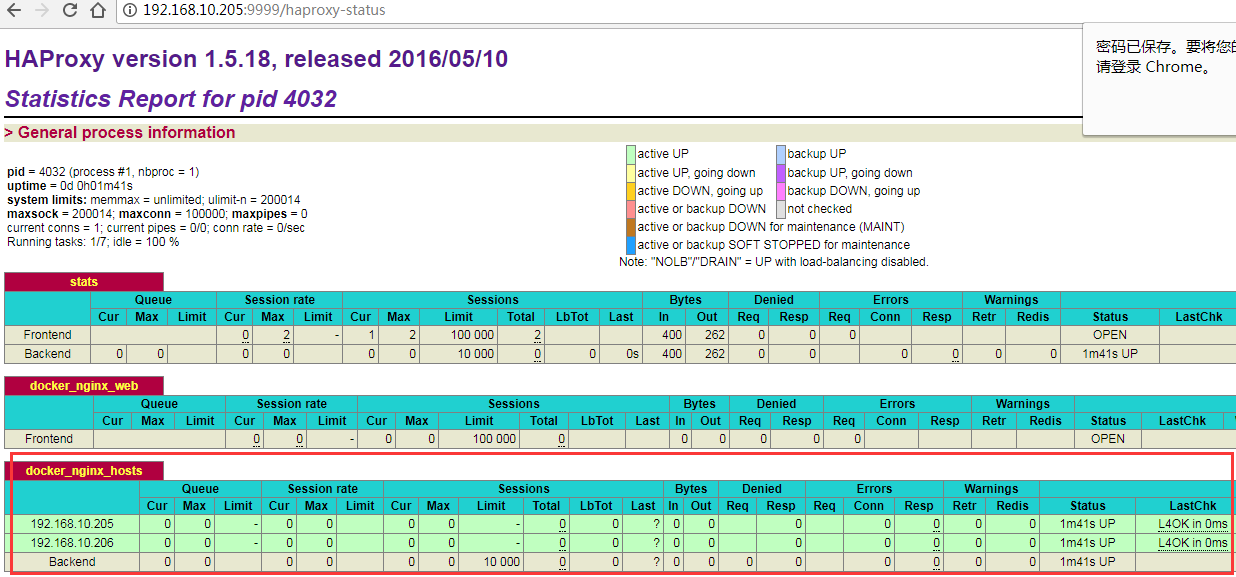Click the 'maxsock = 200014; maxconn = 100000' line
The height and width of the screenshot is (577, 1236).
[157, 214]
